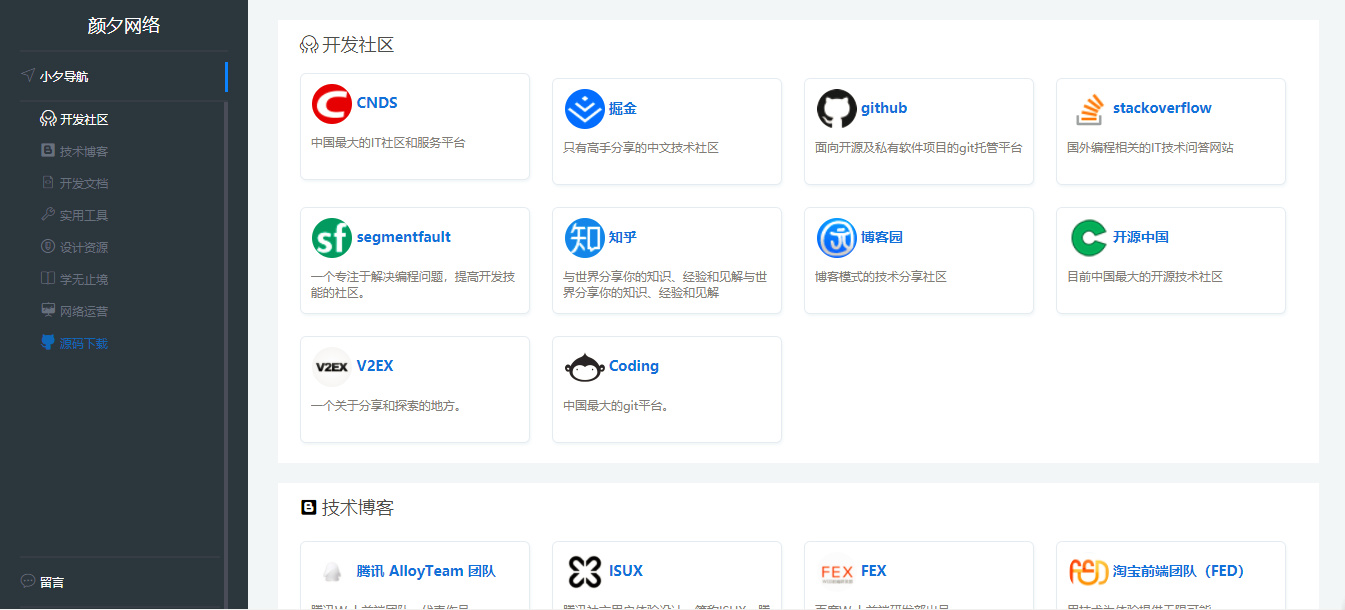Image resolution: width=1345 pixels, height=610 pixels.
Task: Click description 中国最大的git平台。
Action: [x=616, y=406]
